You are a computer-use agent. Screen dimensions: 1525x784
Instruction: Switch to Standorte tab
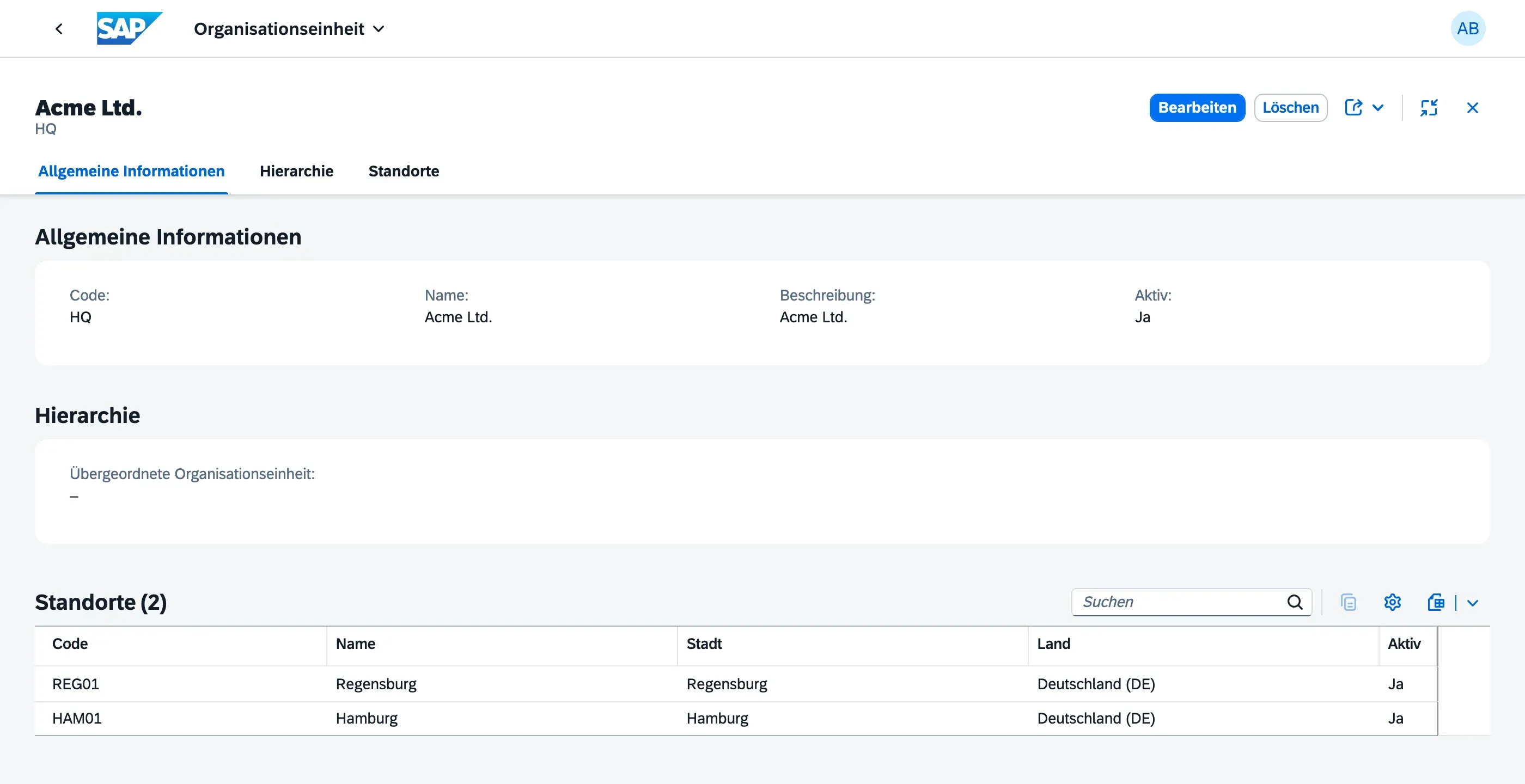tap(404, 171)
